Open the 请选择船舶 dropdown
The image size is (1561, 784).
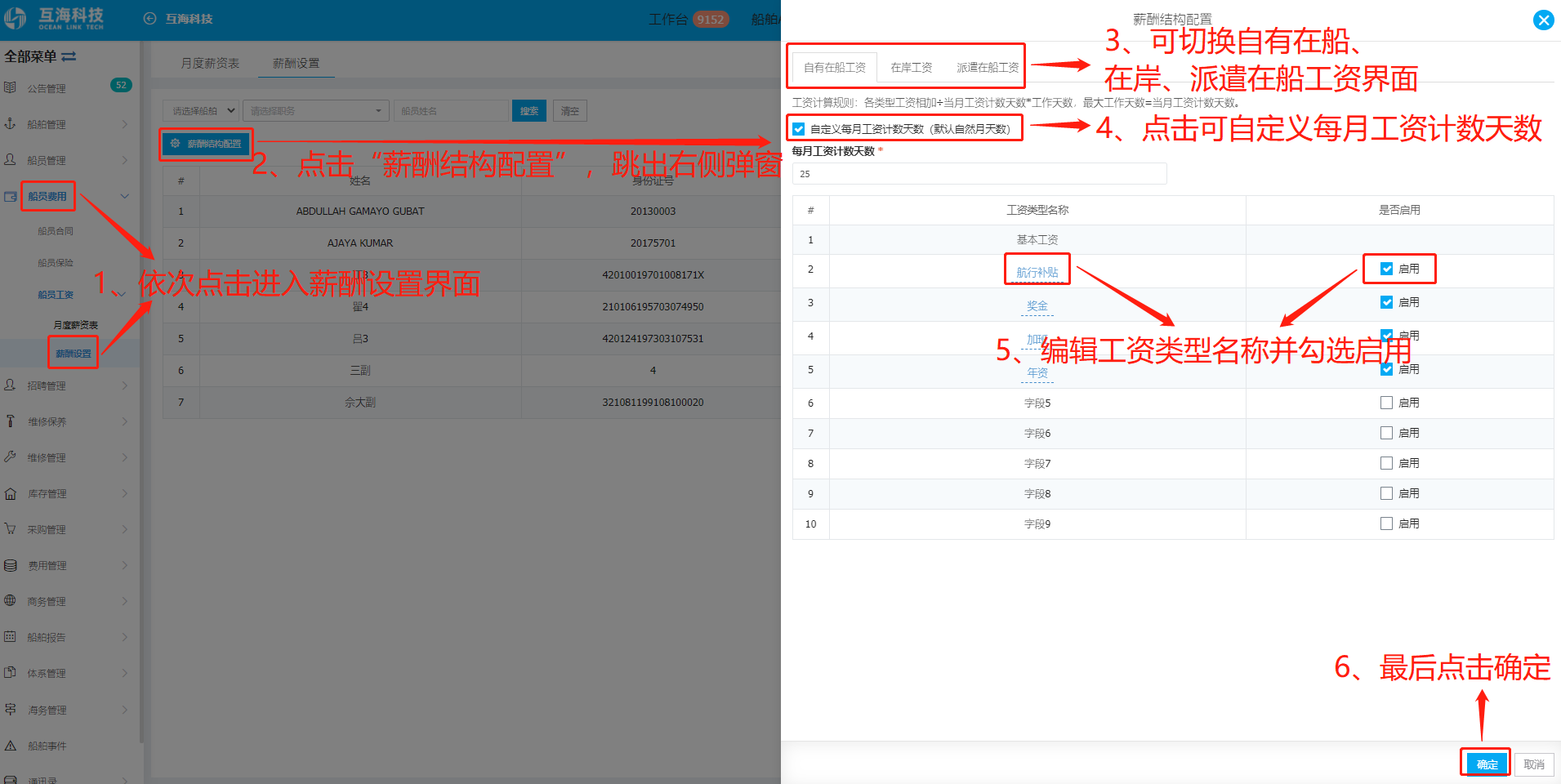coord(201,111)
